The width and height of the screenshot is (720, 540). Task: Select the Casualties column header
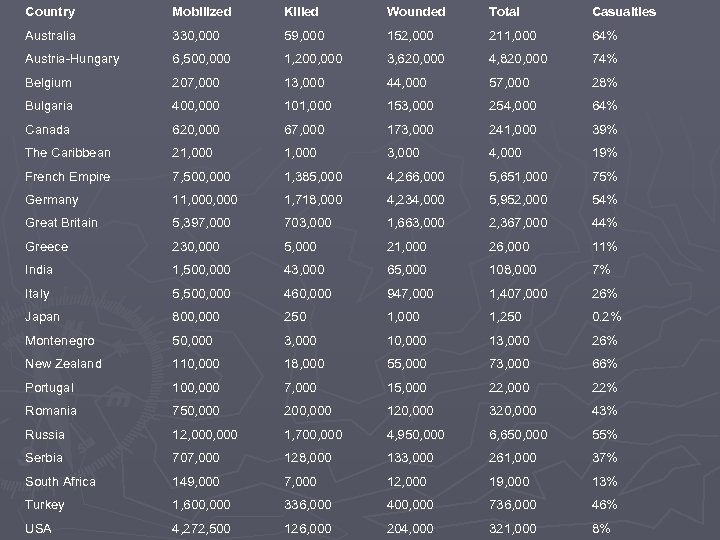(624, 12)
